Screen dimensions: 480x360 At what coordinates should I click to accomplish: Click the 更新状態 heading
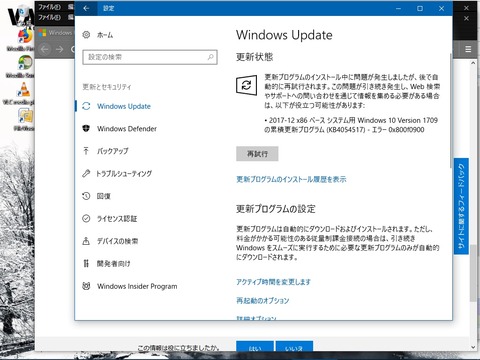pyautogui.click(x=254, y=57)
